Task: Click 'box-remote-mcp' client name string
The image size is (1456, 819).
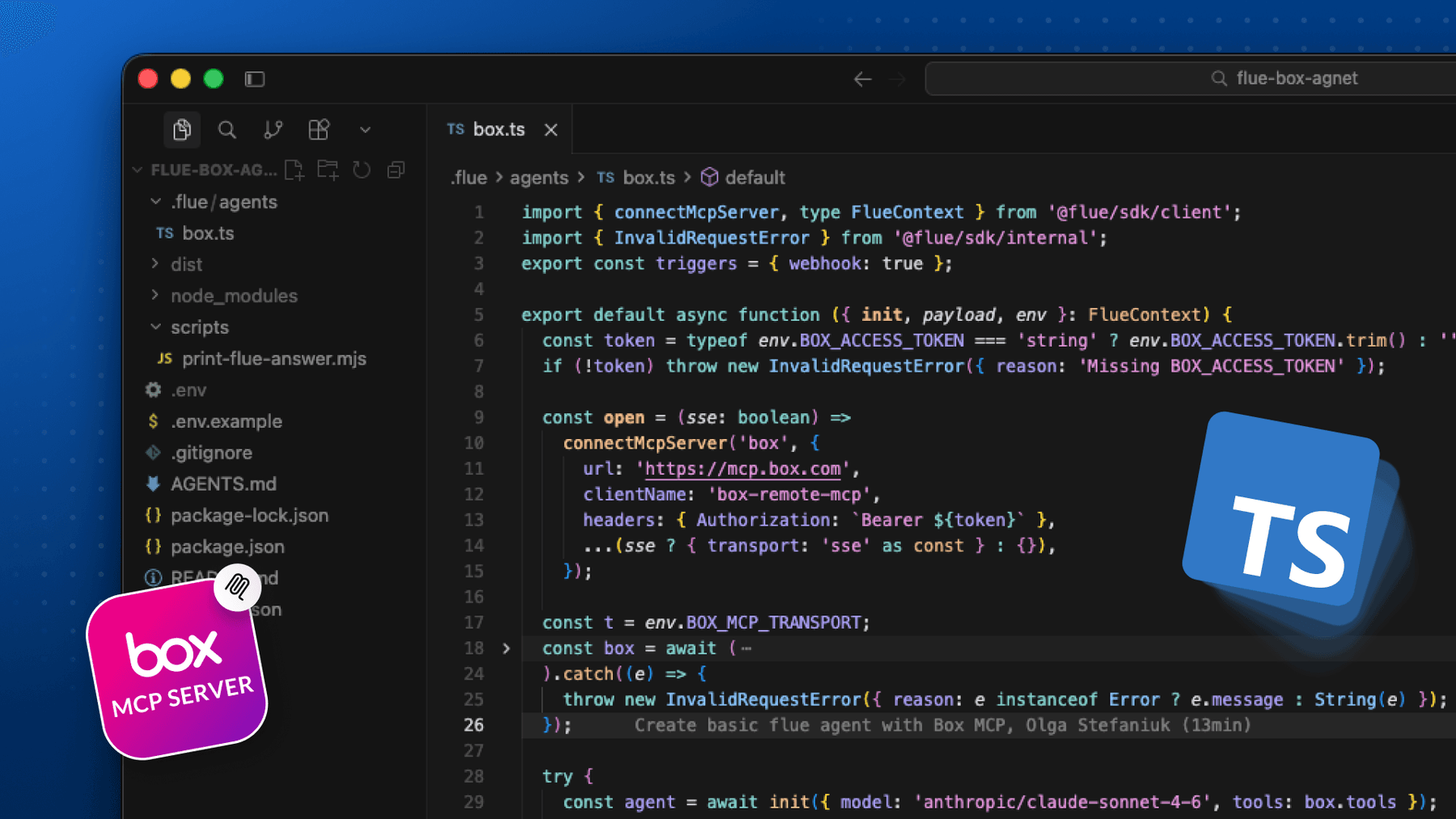Action: point(789,494)
